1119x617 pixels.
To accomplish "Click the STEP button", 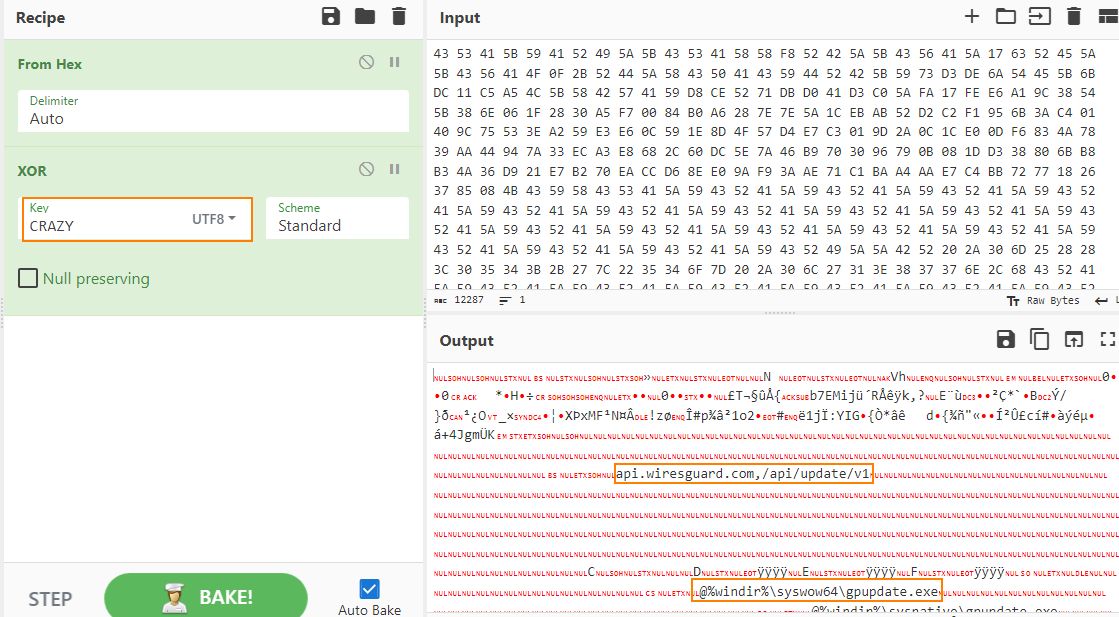I will (49, 597).
